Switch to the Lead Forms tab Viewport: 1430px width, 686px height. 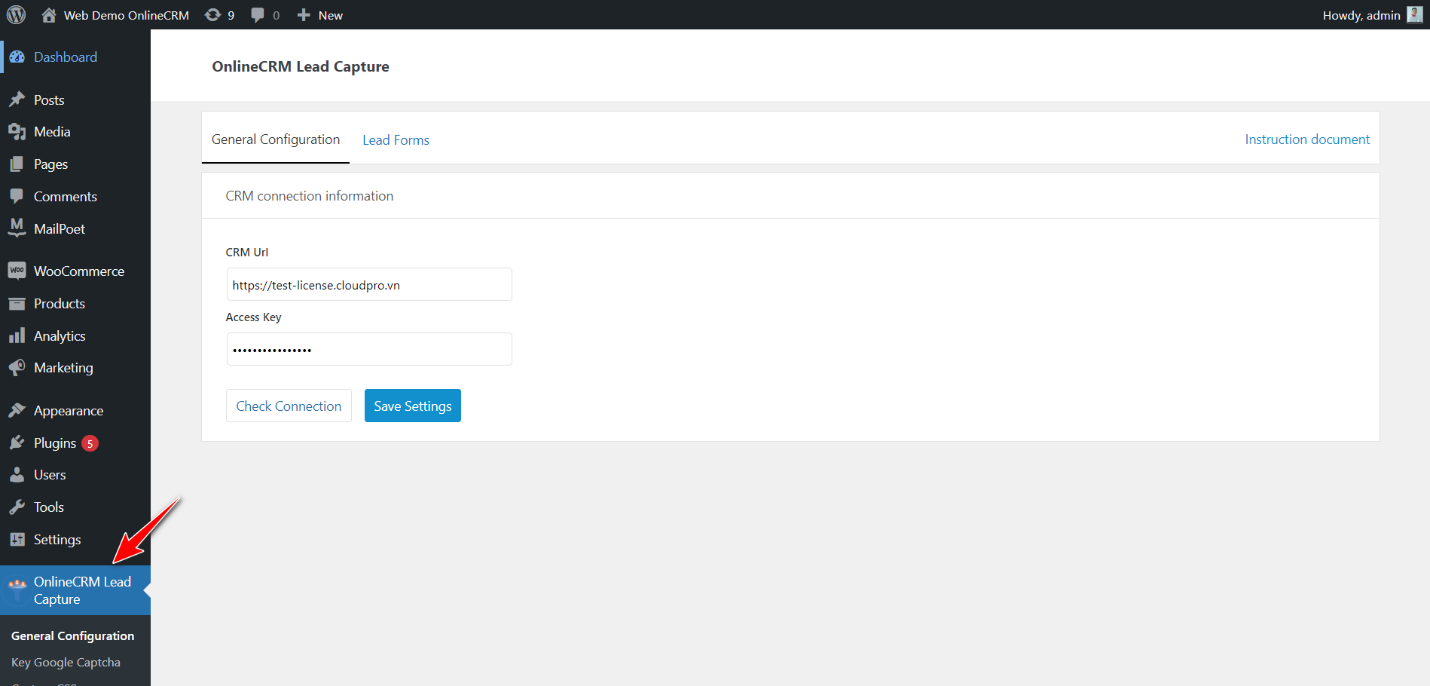click(x=395, y=140)
